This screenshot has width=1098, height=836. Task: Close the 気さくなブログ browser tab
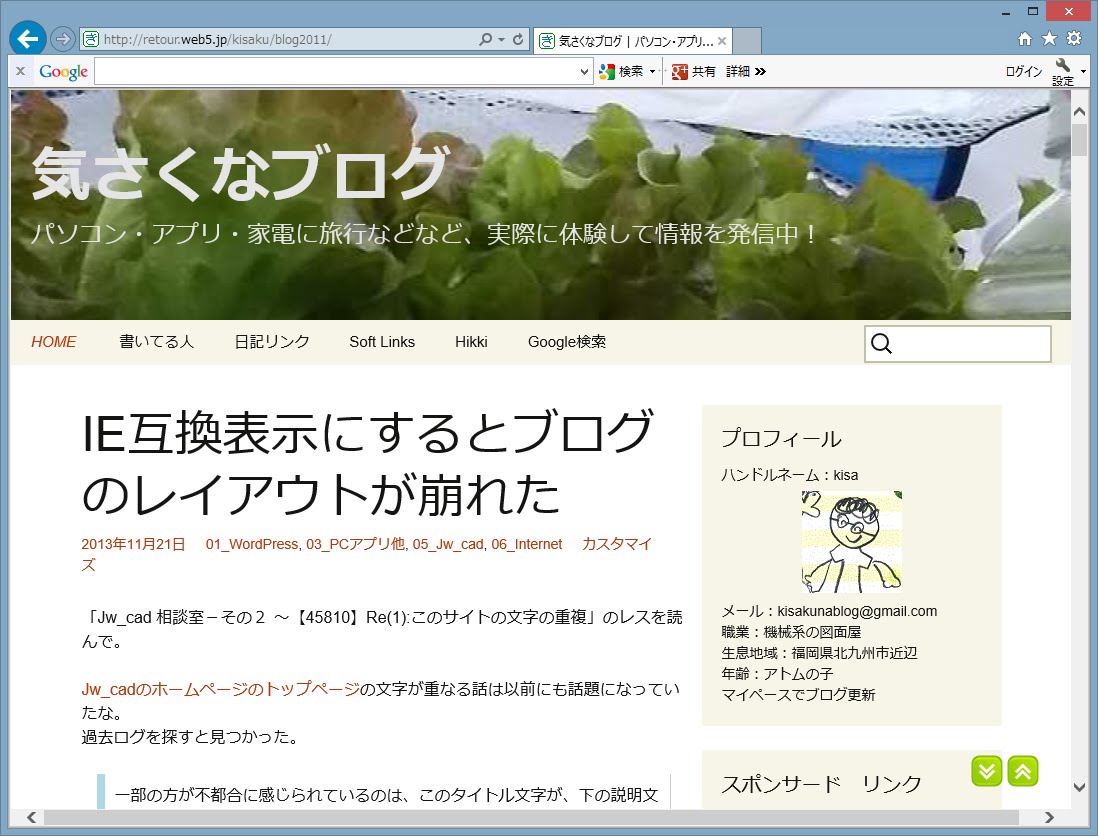[x=722, y=41]
